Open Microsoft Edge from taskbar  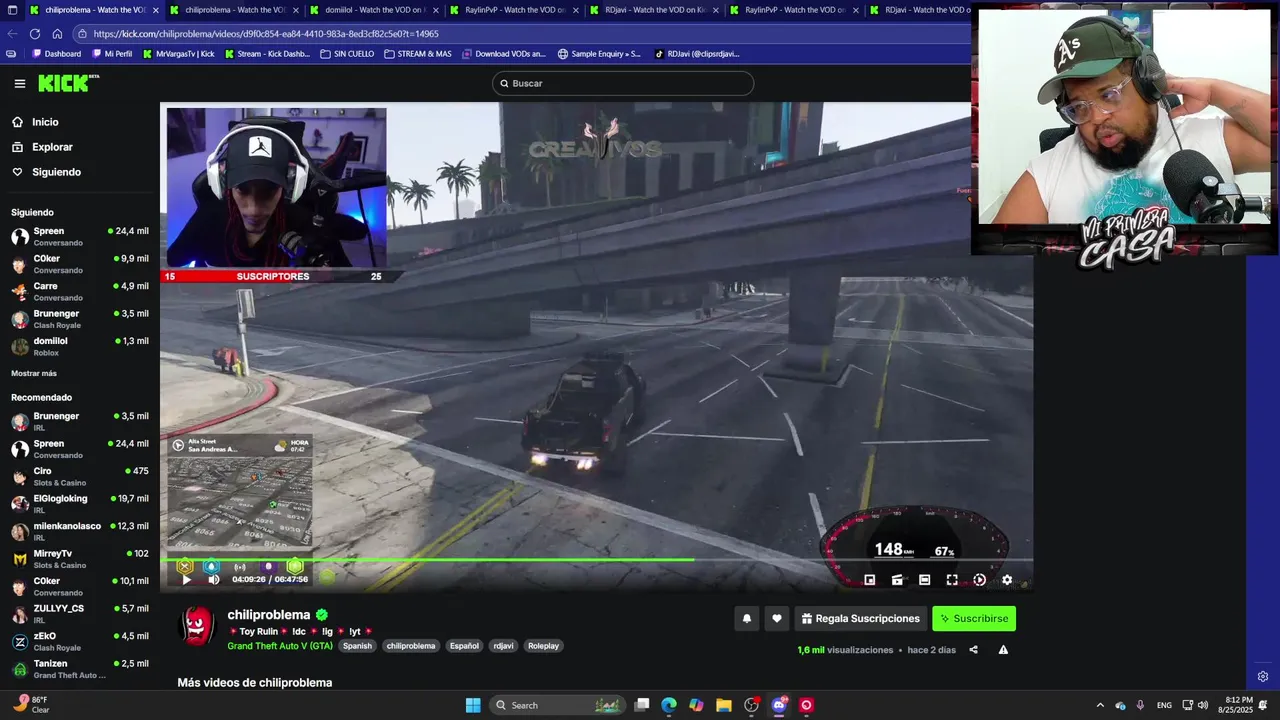pyautogui.click(x=669, y=705)
